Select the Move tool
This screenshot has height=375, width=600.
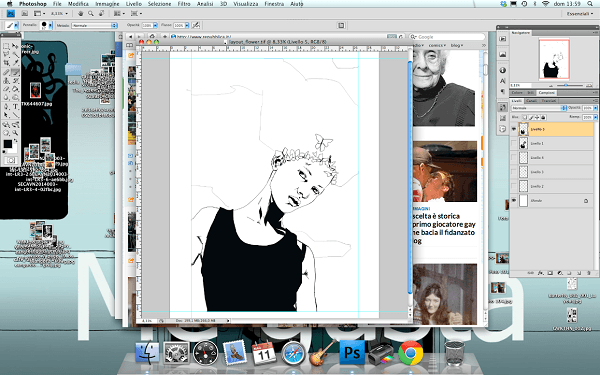click(15, 46)
